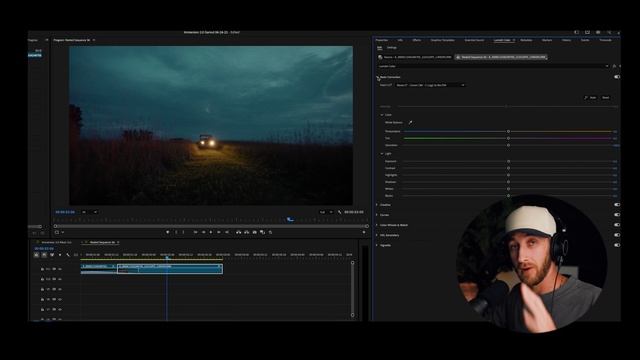Click the Saturation slider handle
This screenshot has width=640, height=360.
(508, 145)
